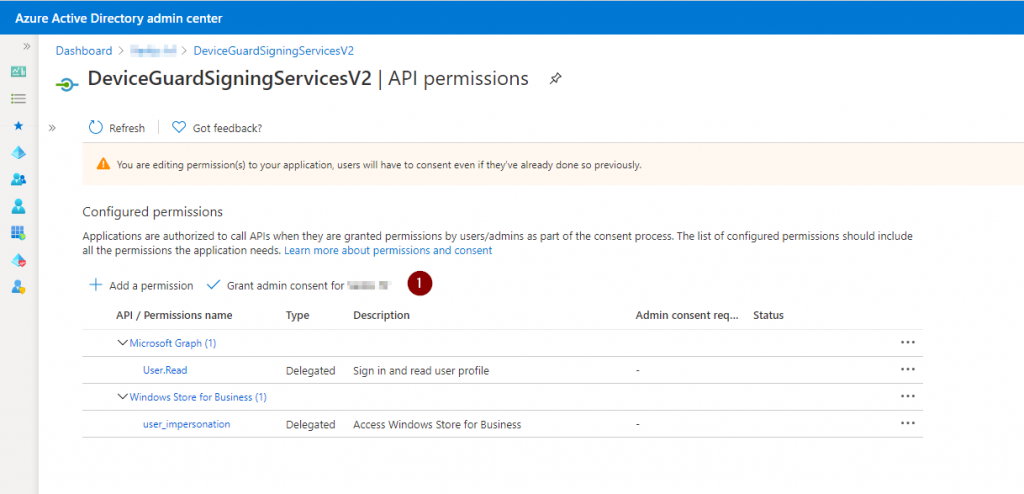
Task: Click the Refresh label in the toolbar
Action: [127, 128]
